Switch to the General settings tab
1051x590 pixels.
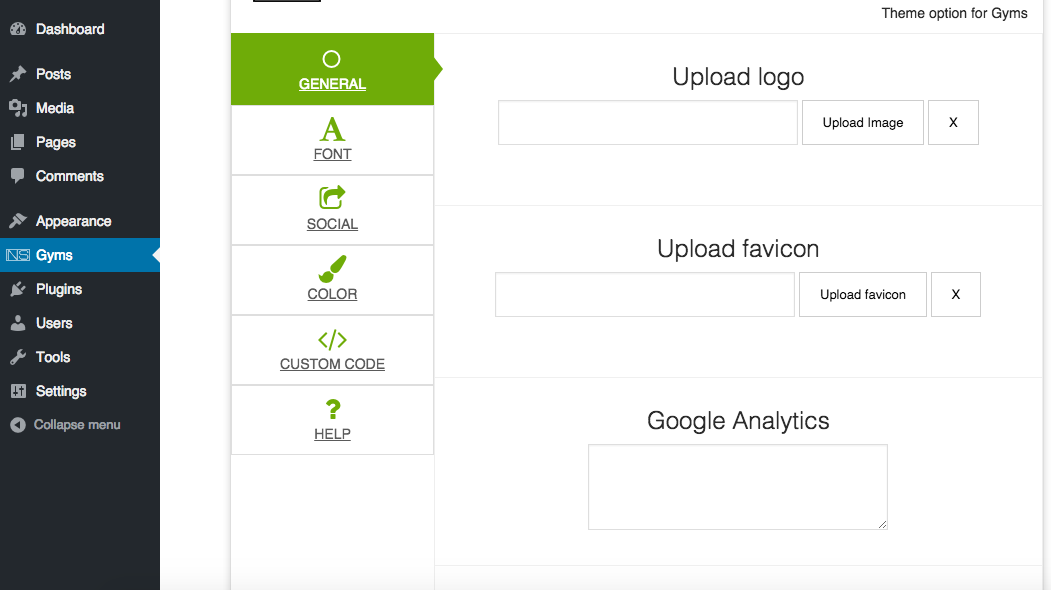coord(332,69)
